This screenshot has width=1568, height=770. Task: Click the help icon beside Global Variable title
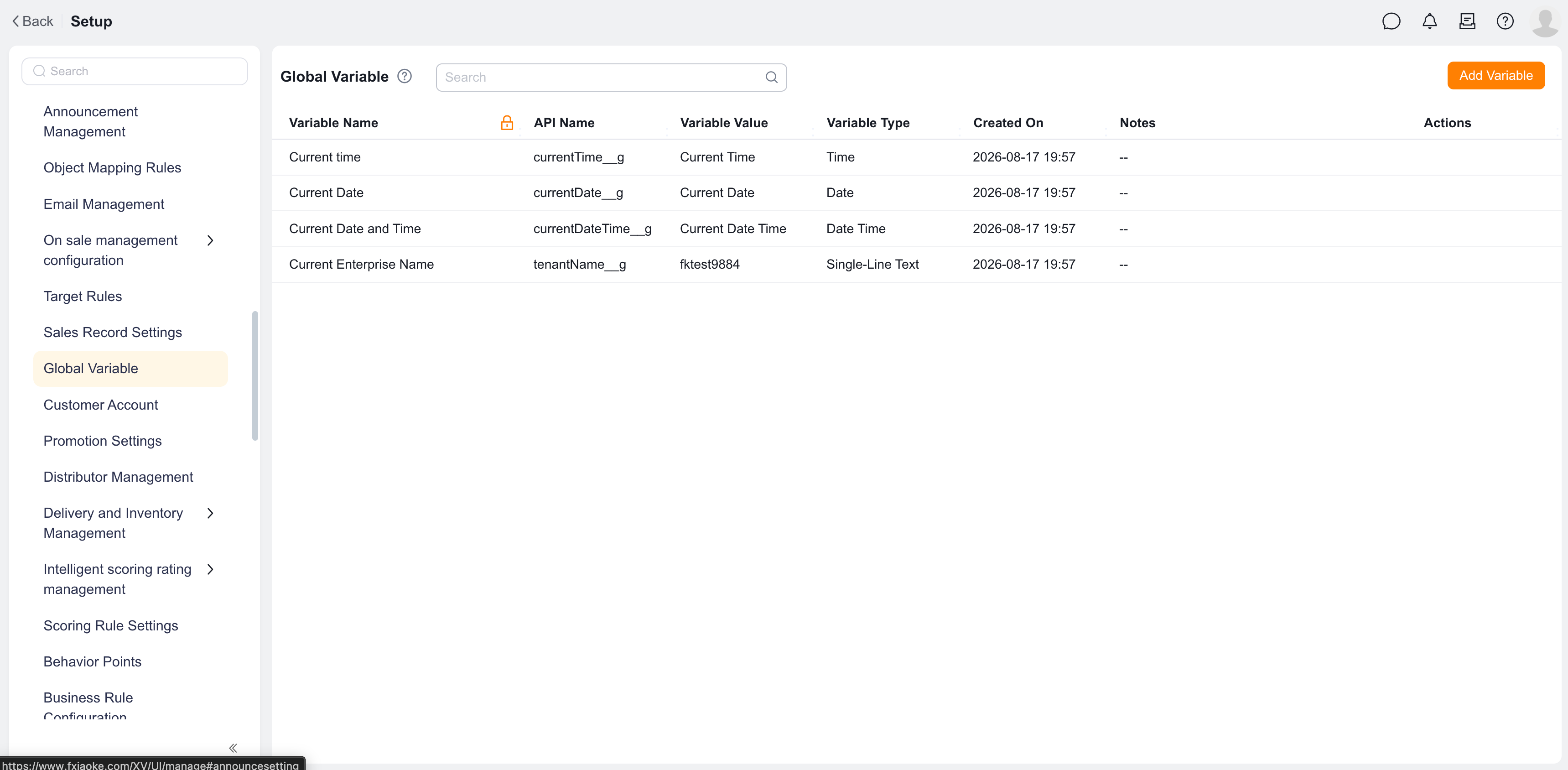pos(404,77)
